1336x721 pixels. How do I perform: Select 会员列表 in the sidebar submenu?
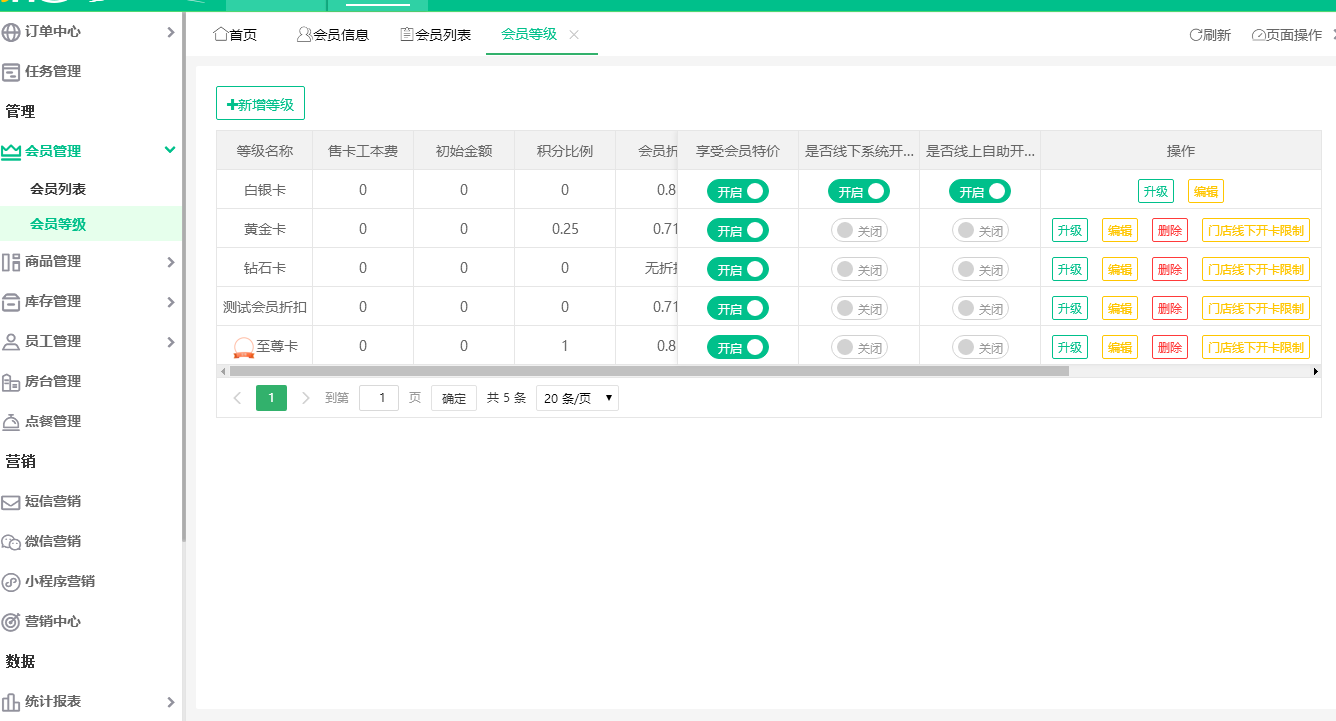click(58, 189)
